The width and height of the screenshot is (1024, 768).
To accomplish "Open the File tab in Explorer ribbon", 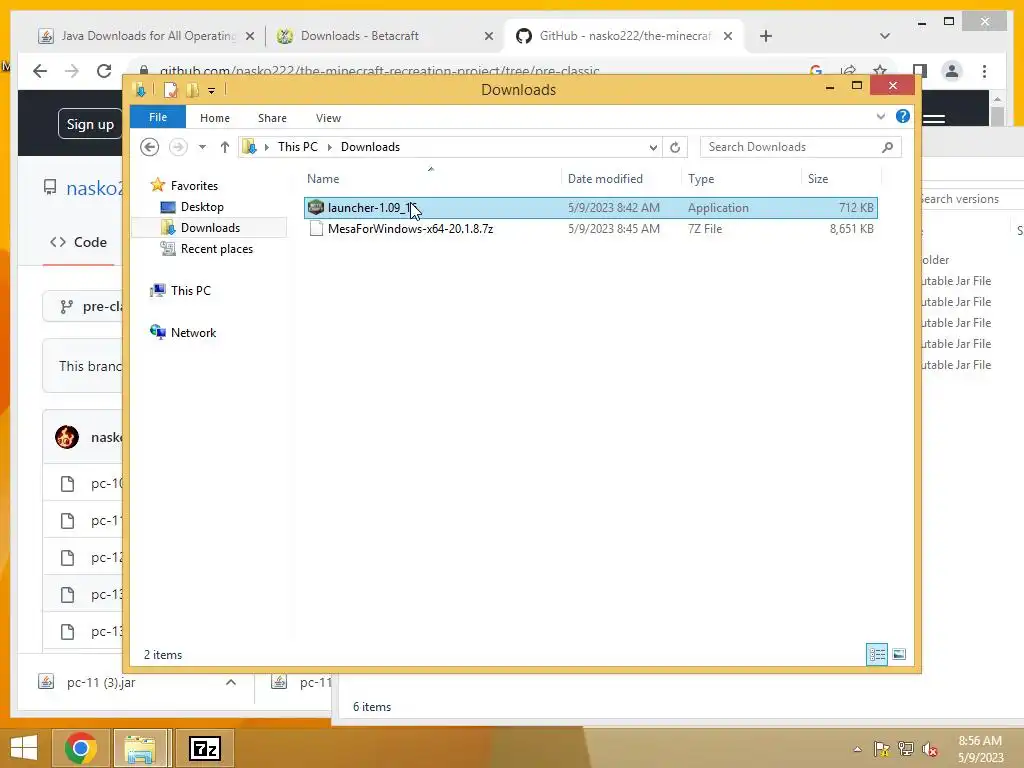I will pos(158,118).
